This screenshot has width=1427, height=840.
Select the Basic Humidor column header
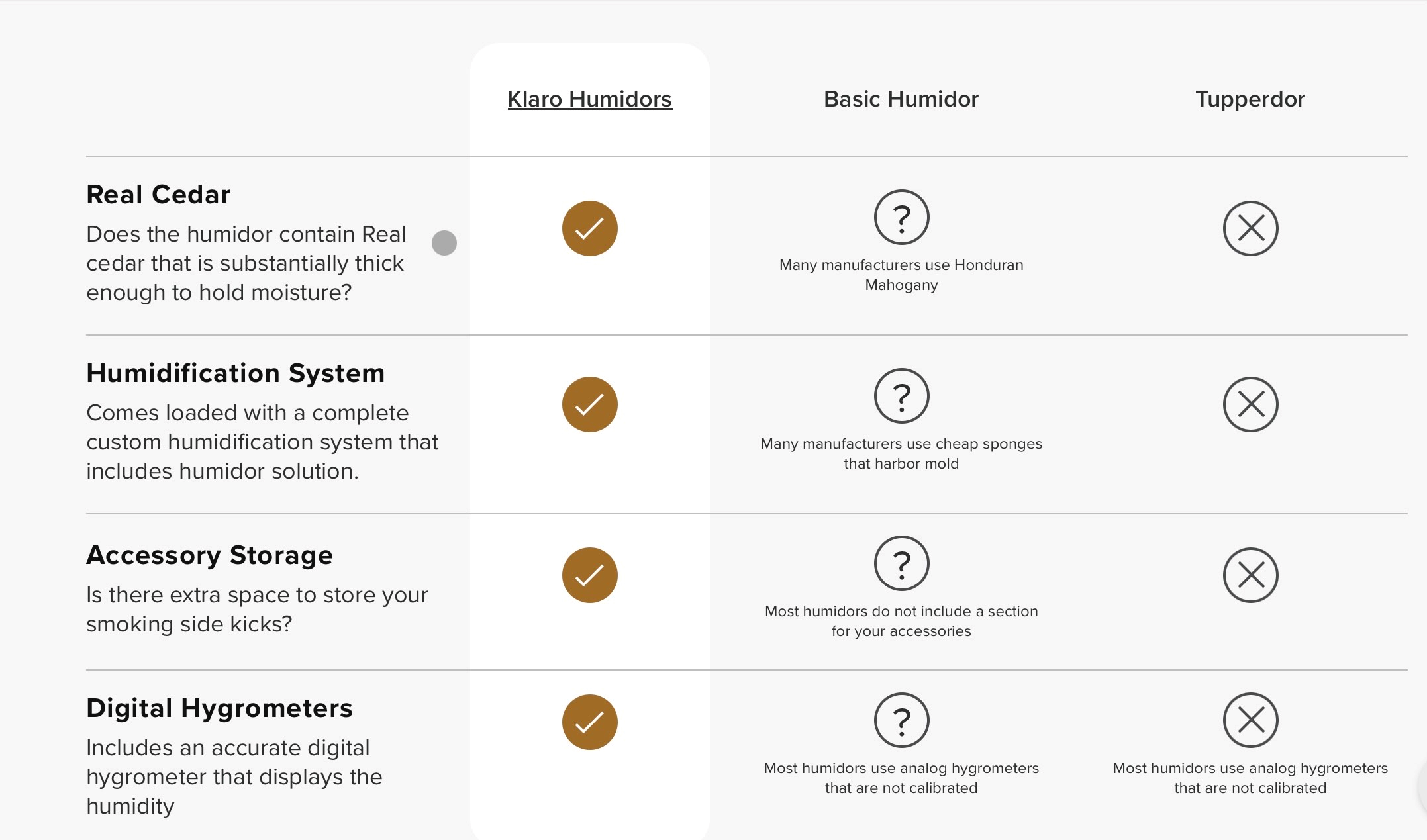(901, 99)
